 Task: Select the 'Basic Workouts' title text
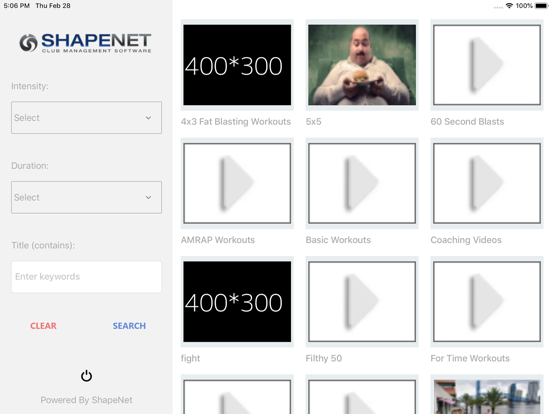point(338,240)
